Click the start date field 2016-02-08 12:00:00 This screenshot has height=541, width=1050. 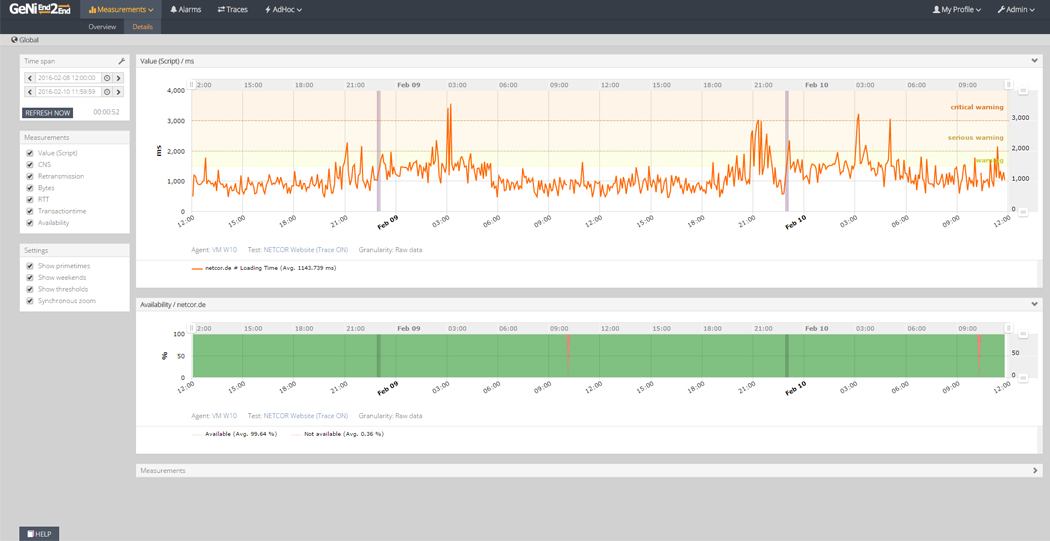click(x=68, y=78)
